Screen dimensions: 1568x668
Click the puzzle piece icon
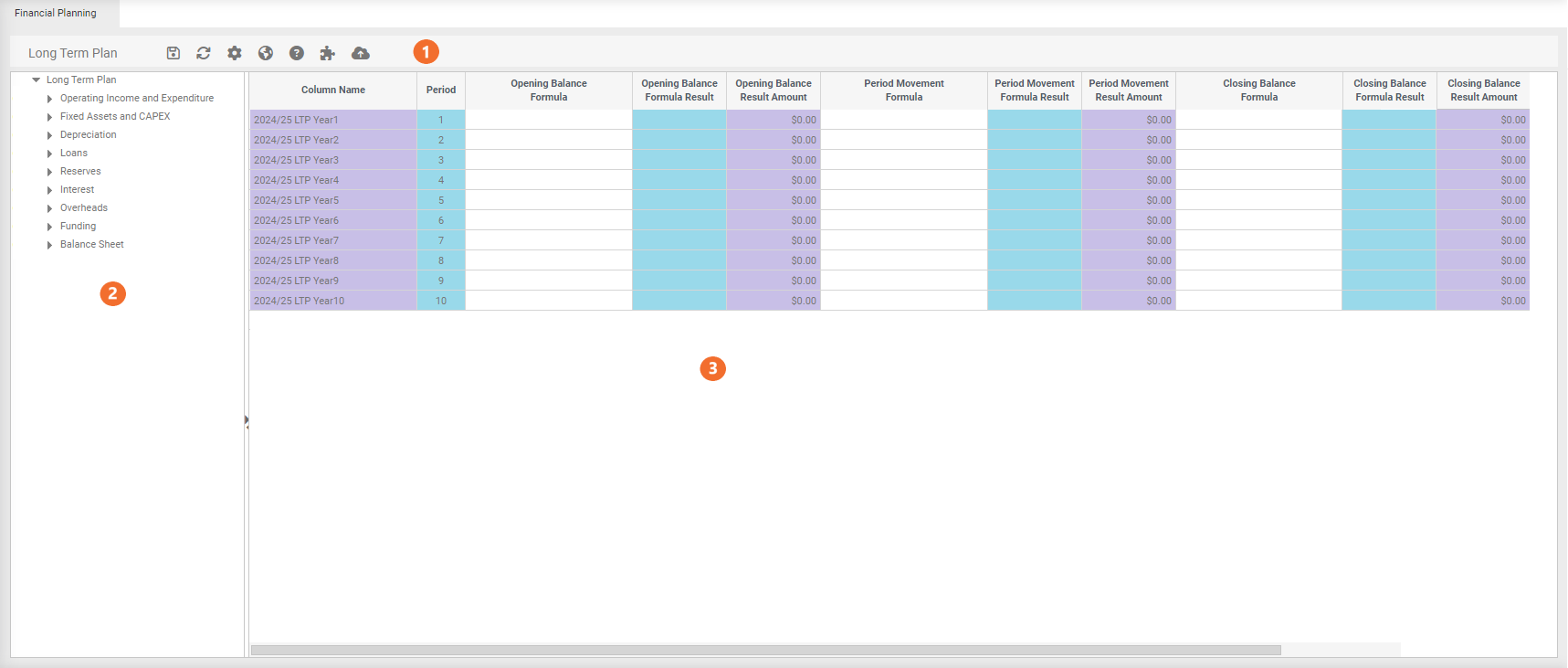pyautogui.click(x=327, y=53)
